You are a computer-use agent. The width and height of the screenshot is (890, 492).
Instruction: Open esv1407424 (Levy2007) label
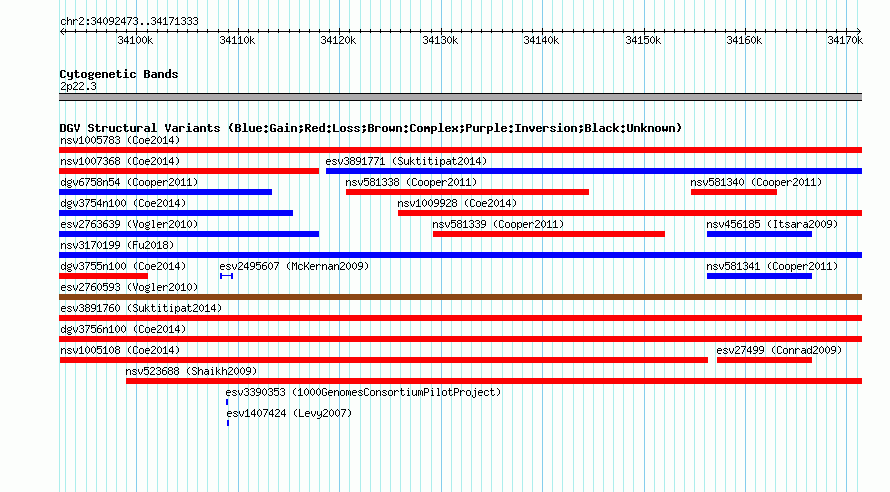pos(289,413)
